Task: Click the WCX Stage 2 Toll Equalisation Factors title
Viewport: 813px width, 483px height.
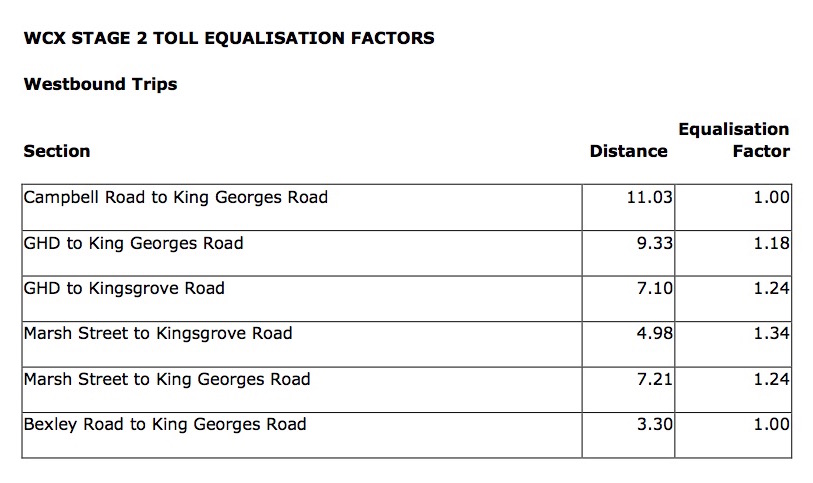Action: coord(228,39)
